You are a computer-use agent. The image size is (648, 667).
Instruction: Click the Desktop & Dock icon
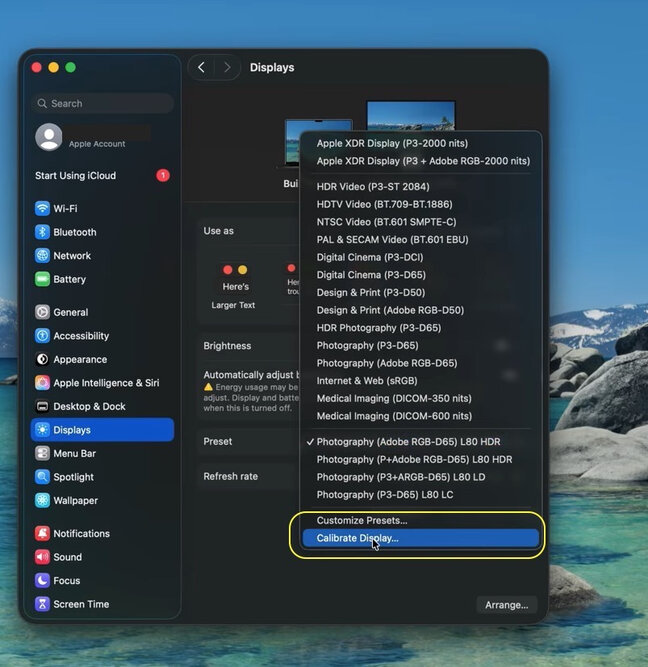point(42,406)
